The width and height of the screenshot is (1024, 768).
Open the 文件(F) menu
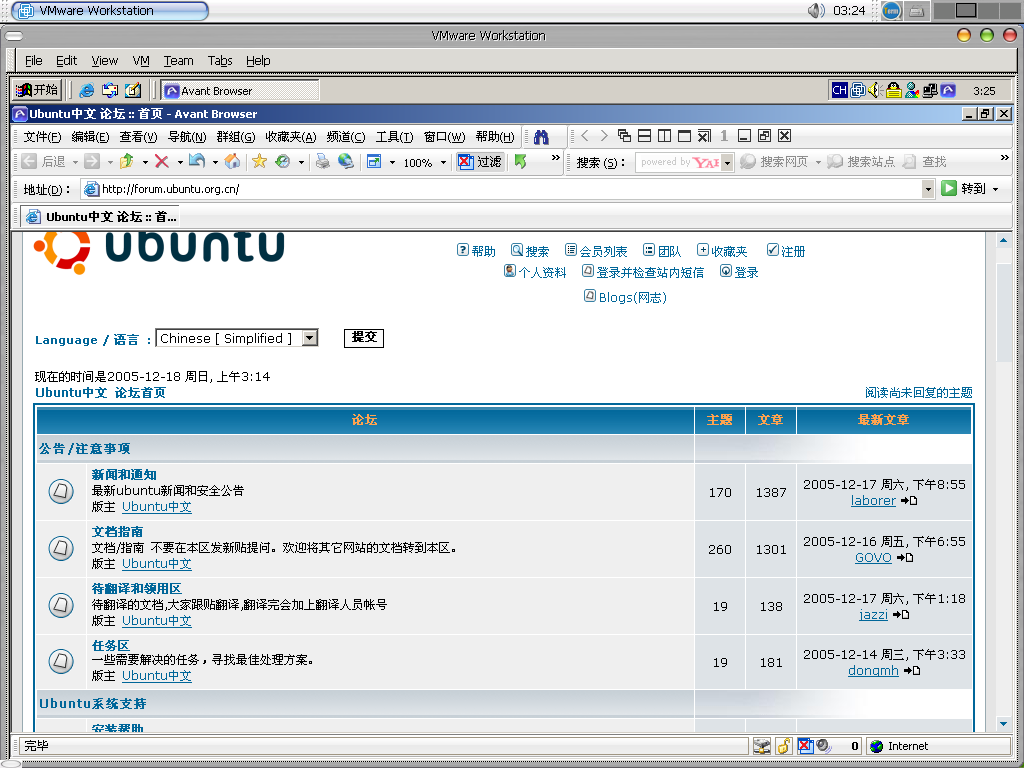pos(42,136)
